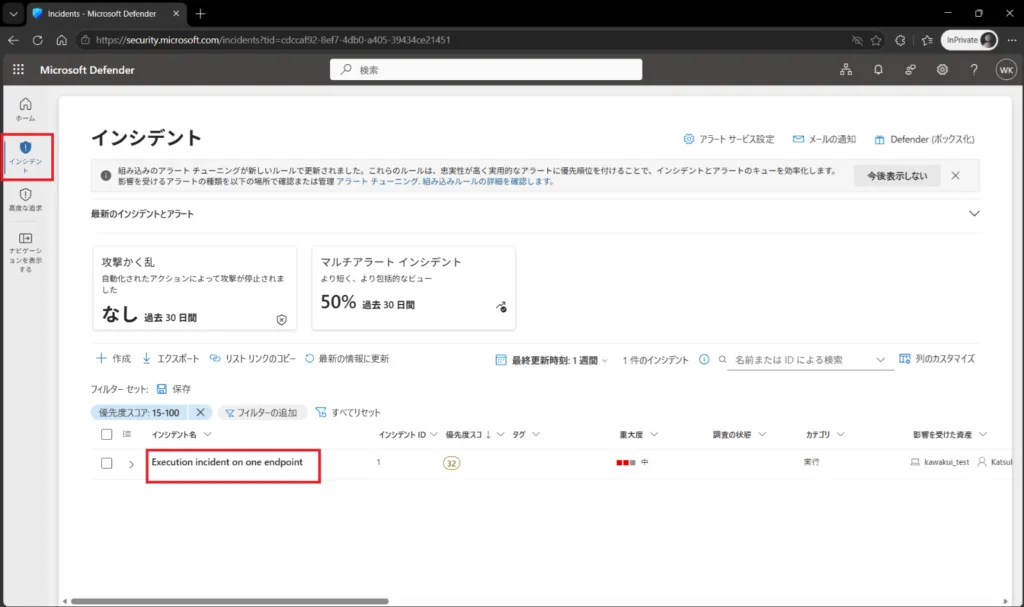Open the WK account avatar
Viewport: 1024px width, 607px height.
point(1006,69)
